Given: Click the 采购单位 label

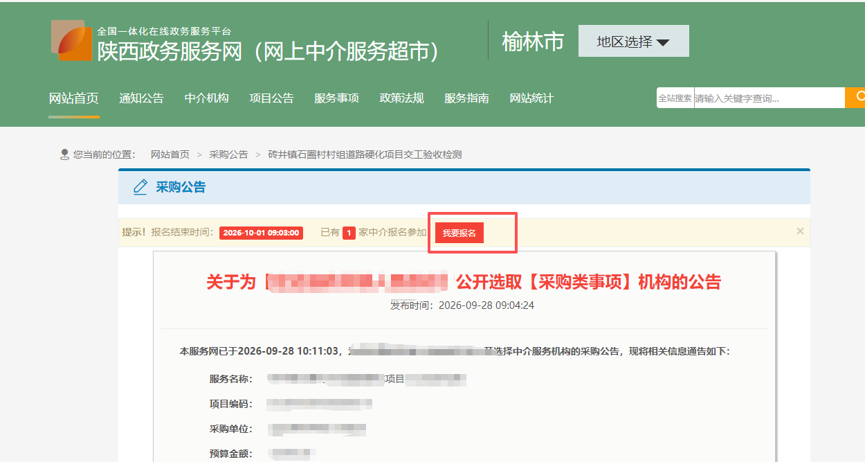Looking at the screenshot, I should point(231,429).
